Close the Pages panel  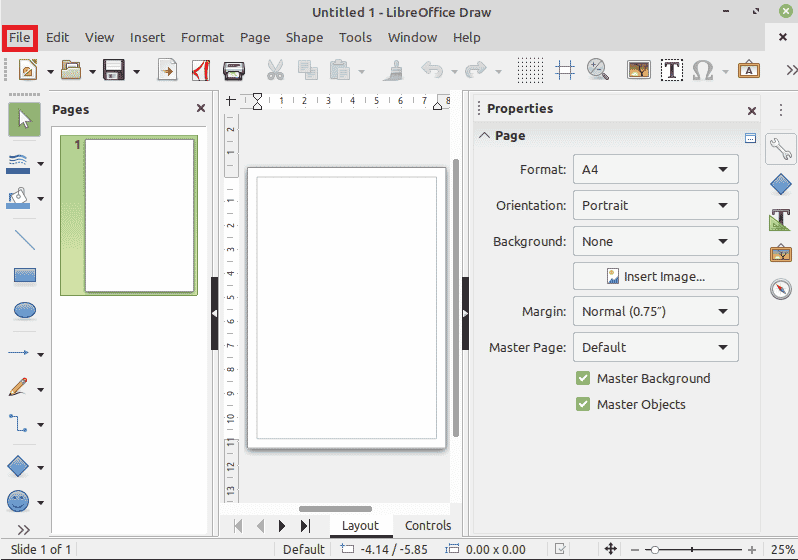[x=201, y=108]
